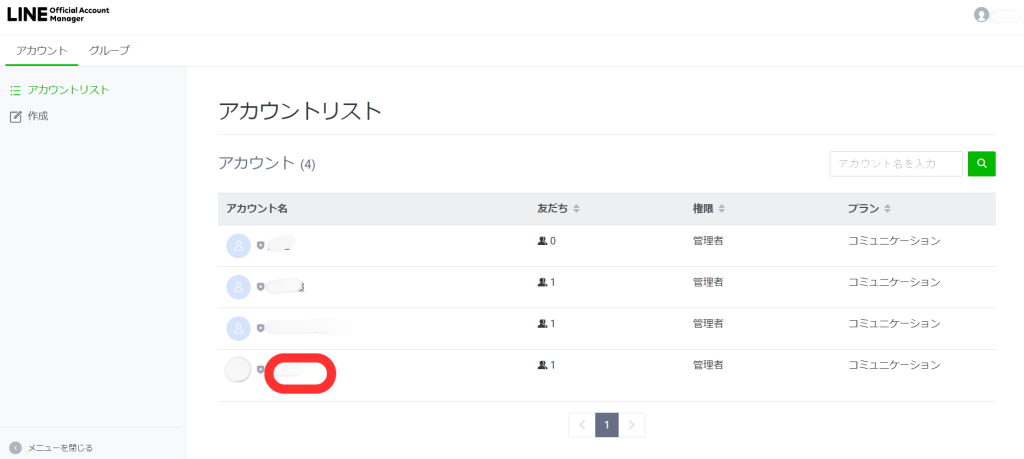Open 作成 in the sidebar
Viewport: 1024px width, 459px height.
point(38,116)
